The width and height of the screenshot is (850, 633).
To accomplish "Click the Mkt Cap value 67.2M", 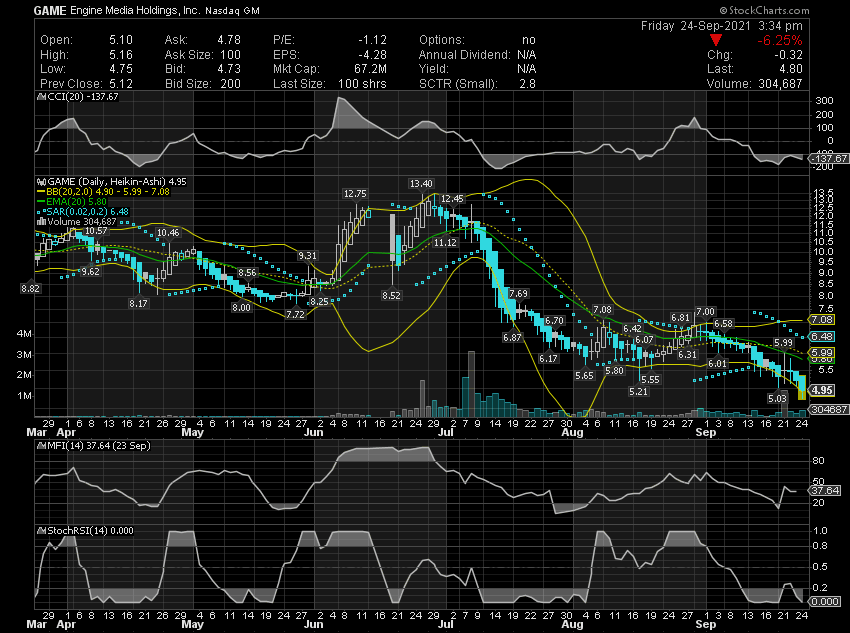I will (x=371, y=69).
